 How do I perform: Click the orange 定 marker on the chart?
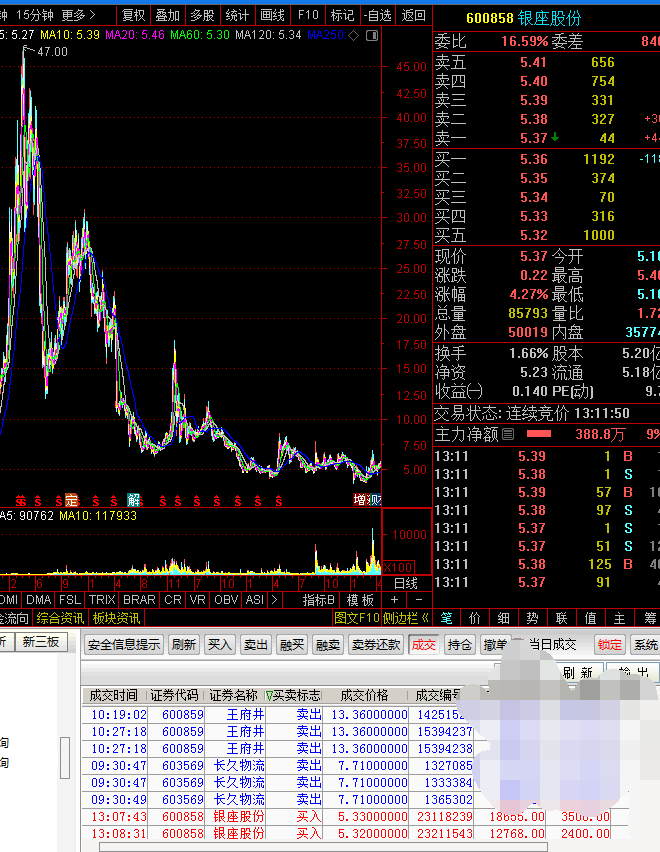click(x=72, y=499)
